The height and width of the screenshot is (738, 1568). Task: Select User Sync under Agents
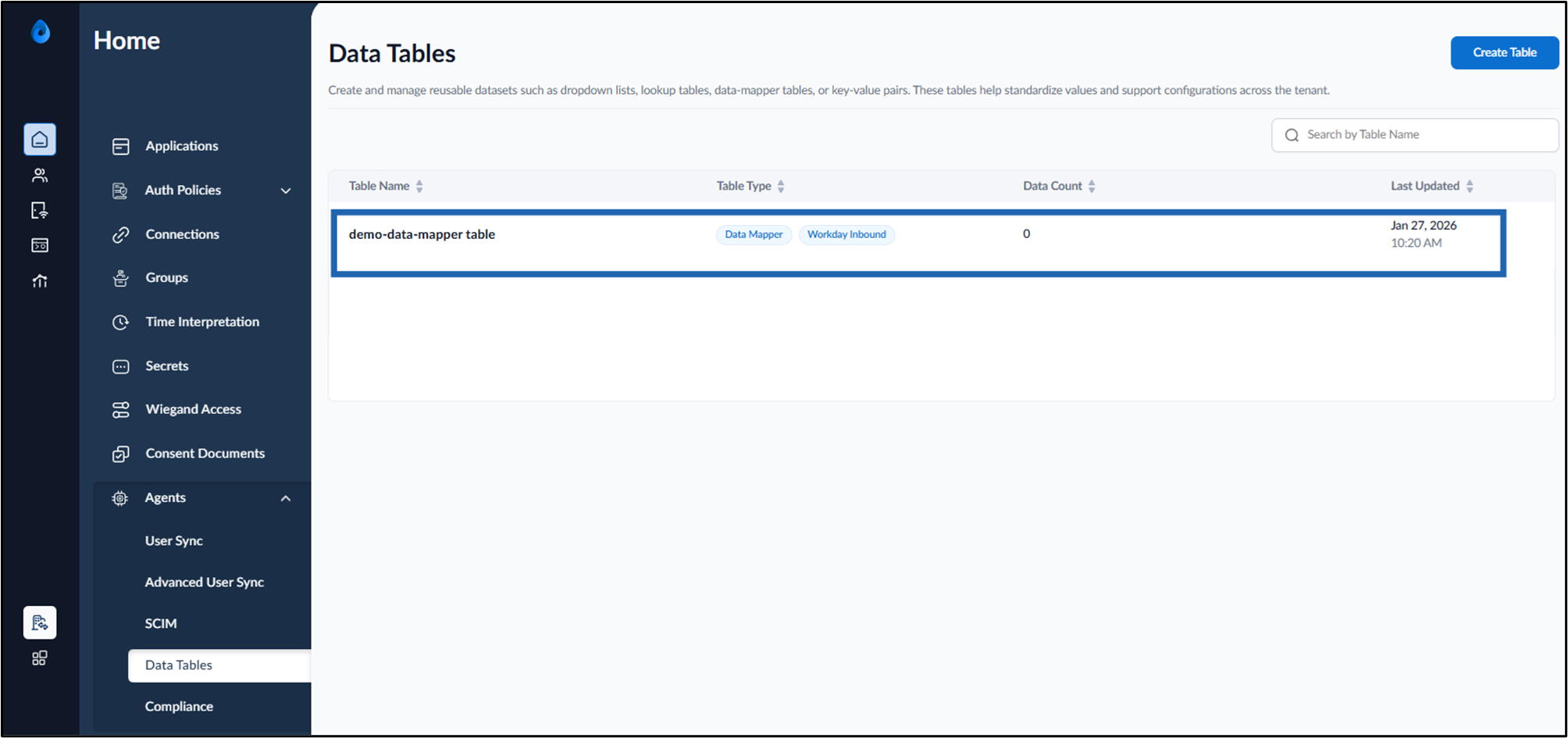point(173,540)
